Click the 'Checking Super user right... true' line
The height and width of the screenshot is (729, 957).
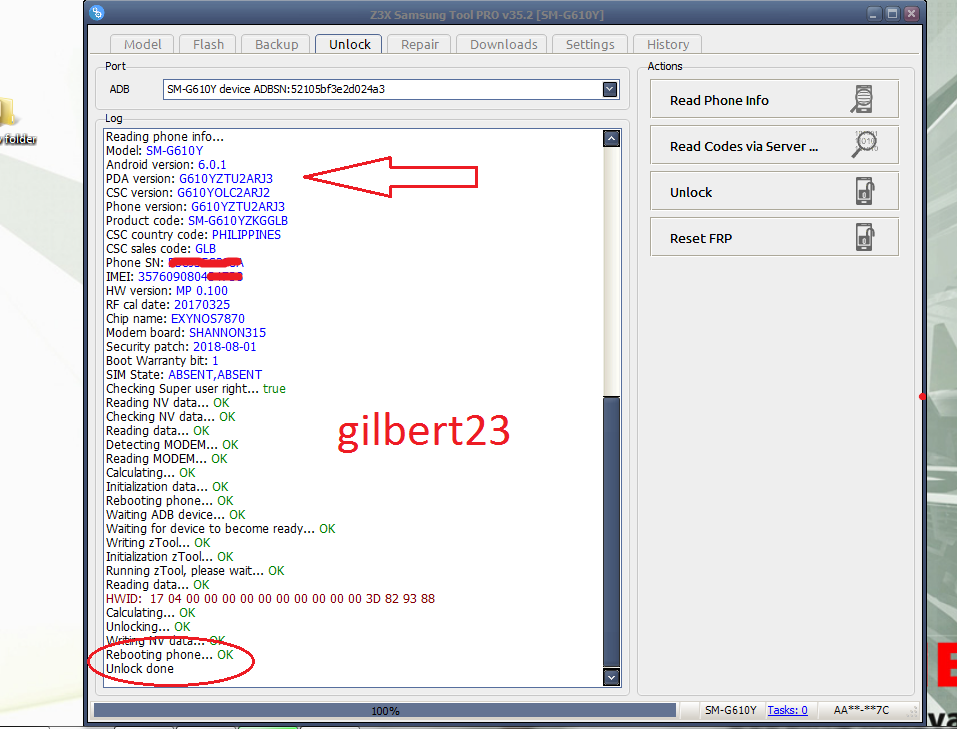(195, 389)
